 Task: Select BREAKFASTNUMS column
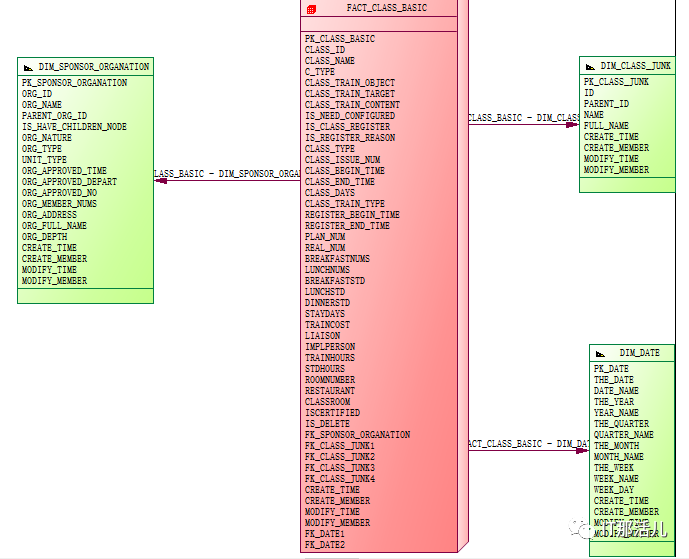tap(337, 258)
